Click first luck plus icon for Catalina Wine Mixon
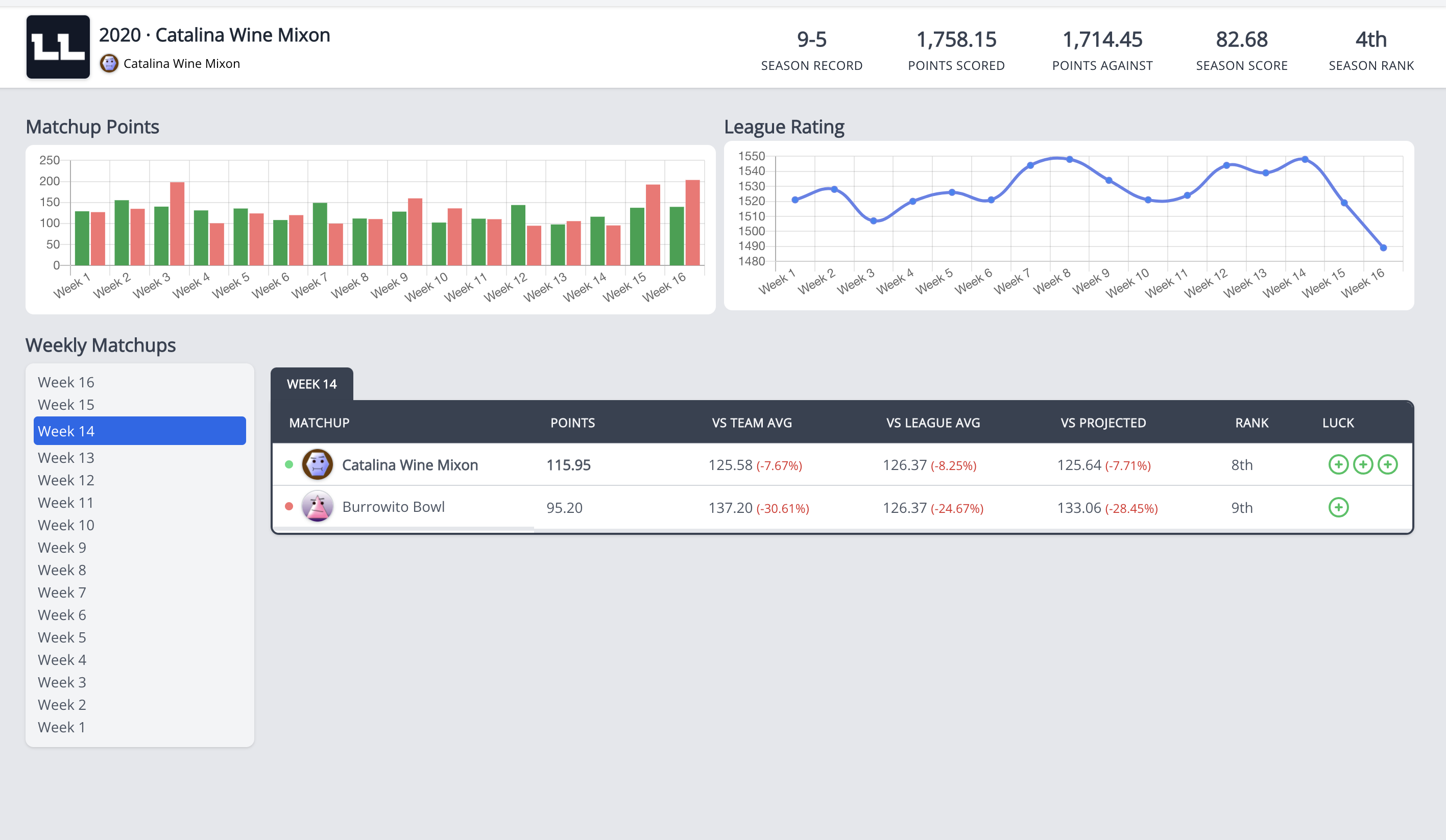Viewport: 1446px width, 840px height. 1338,464
